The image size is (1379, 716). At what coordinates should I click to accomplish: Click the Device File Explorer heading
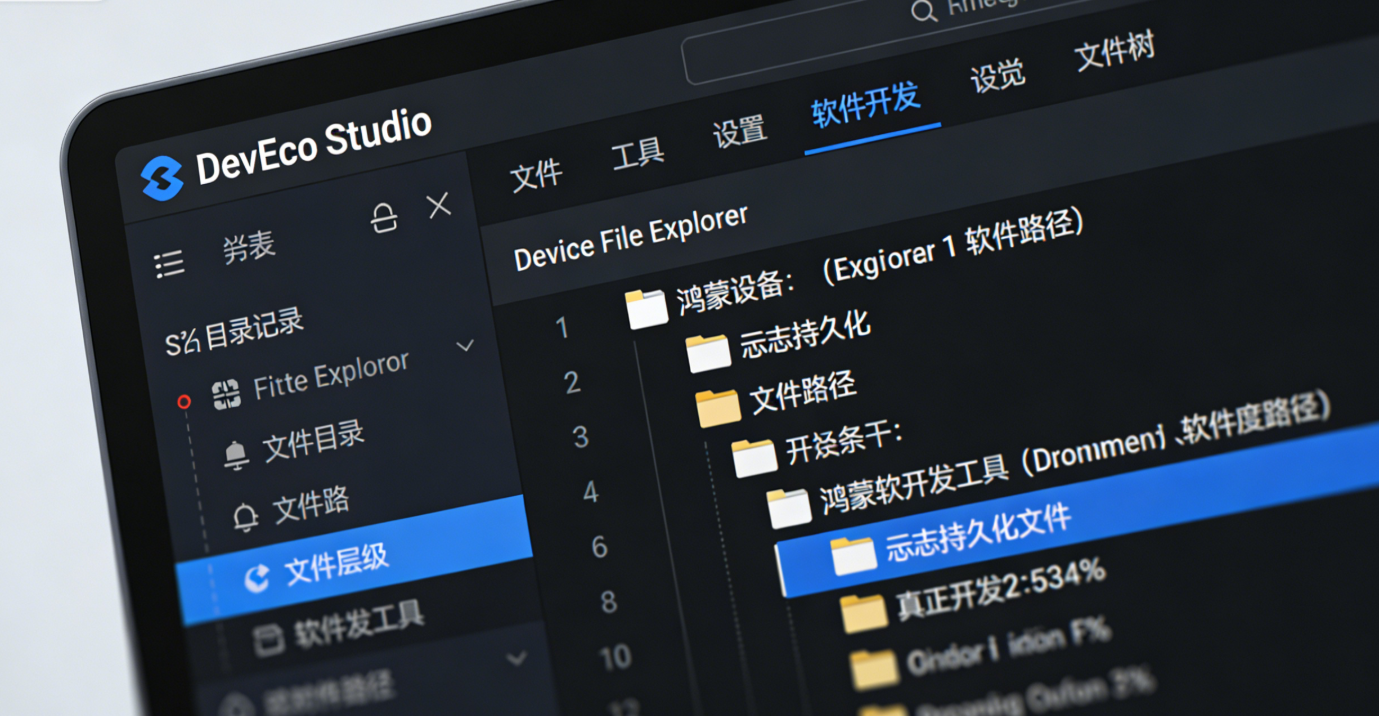pyautogui.click(x=631, y=238)
